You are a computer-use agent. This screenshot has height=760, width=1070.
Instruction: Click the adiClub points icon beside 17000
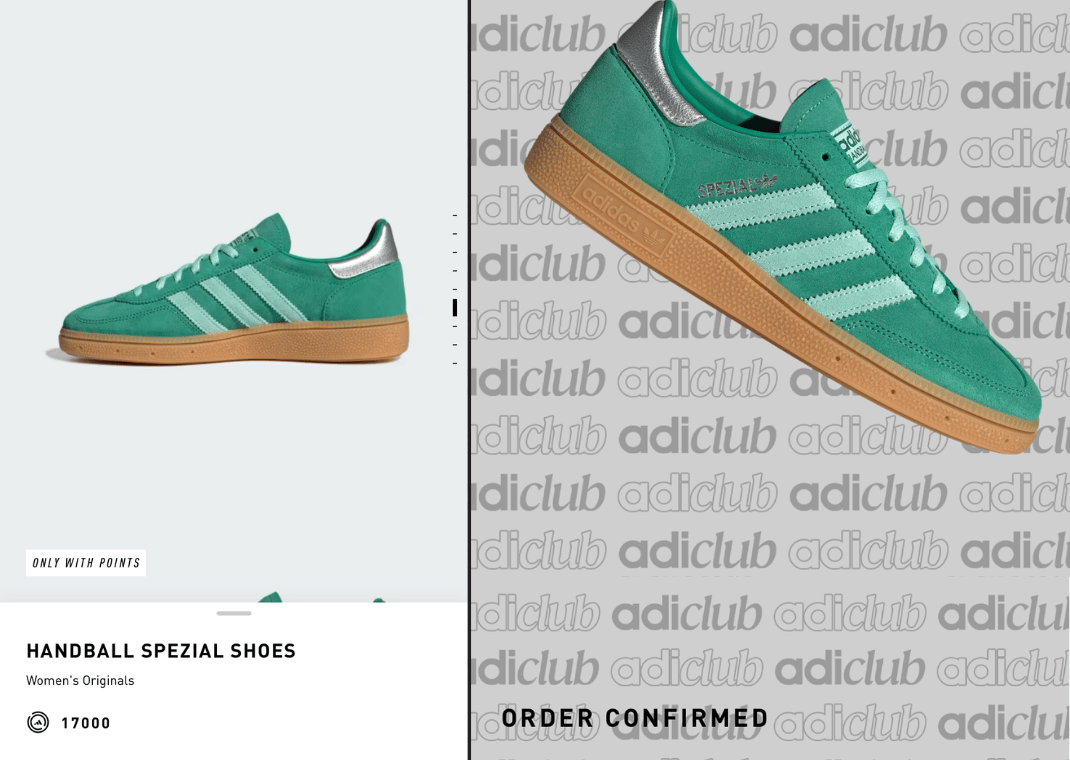tap(38, 722)
